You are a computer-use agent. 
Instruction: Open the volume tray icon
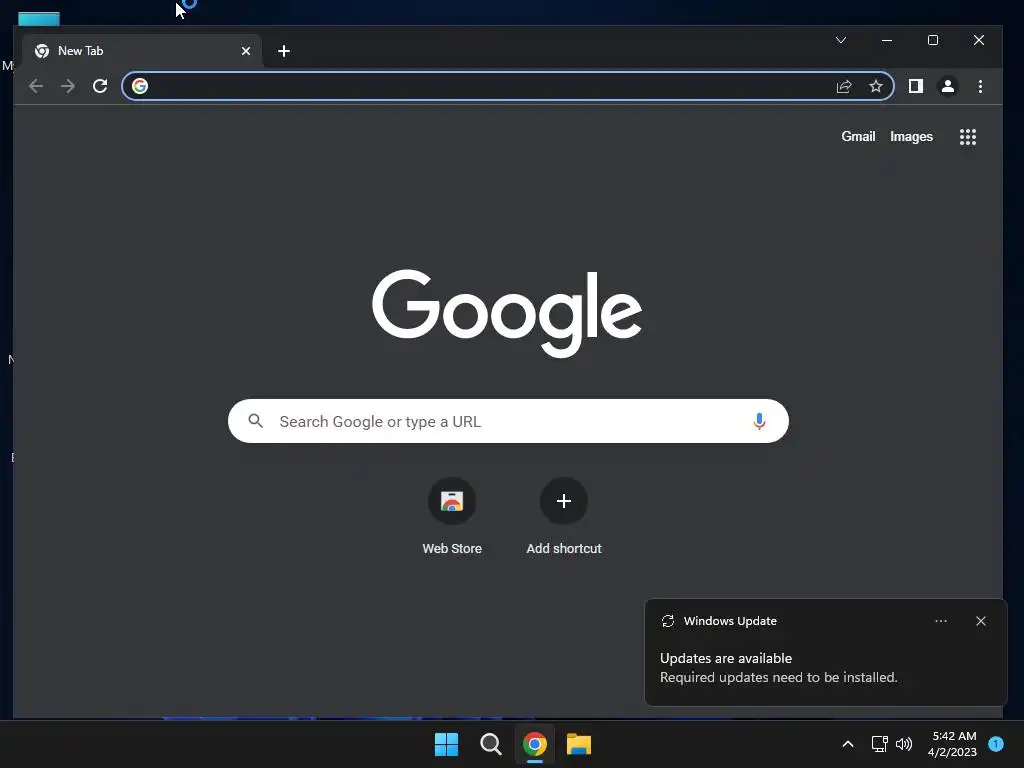coord(904,744)
